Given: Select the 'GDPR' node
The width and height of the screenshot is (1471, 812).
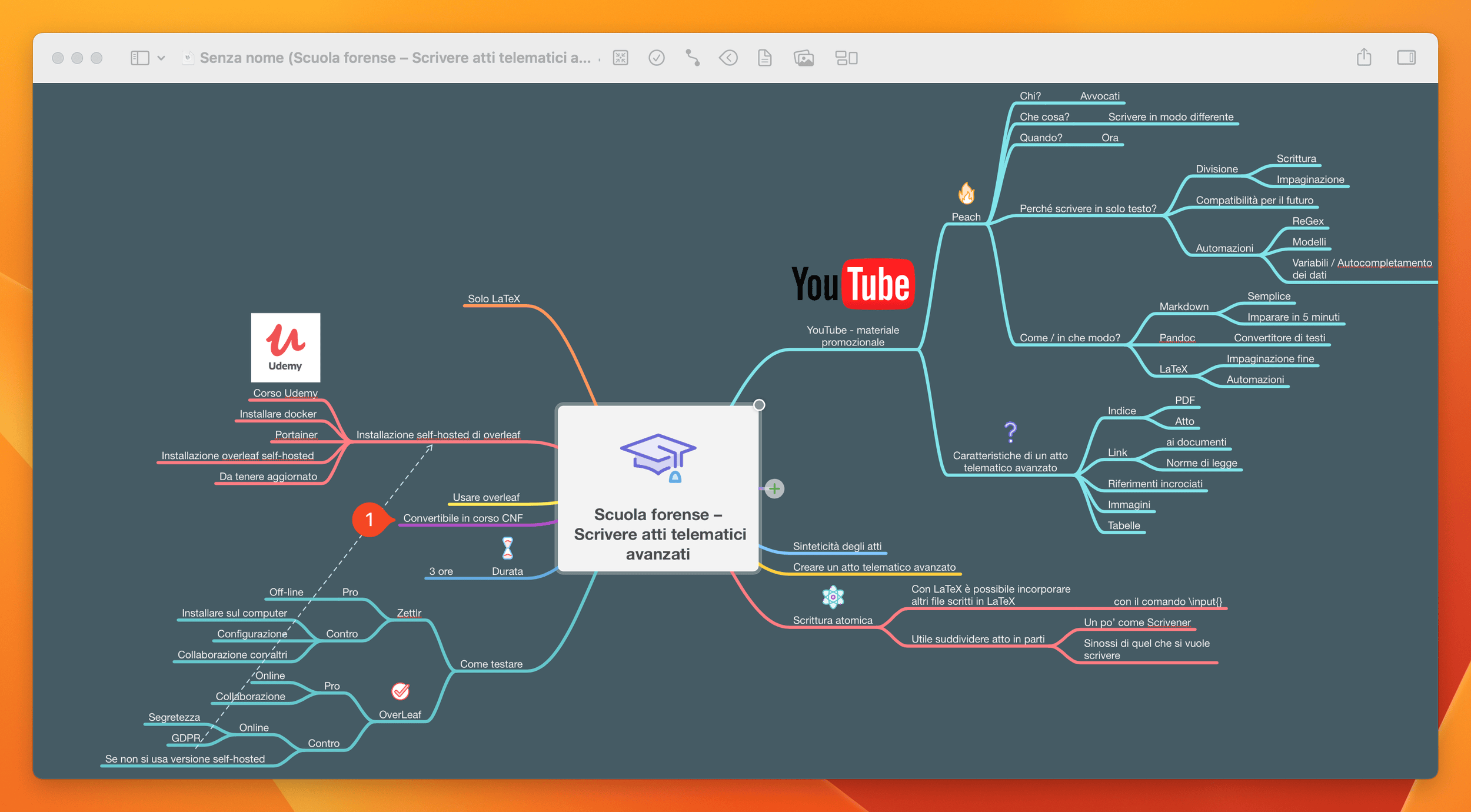Looking at the screenshot, I should (186, 738).
